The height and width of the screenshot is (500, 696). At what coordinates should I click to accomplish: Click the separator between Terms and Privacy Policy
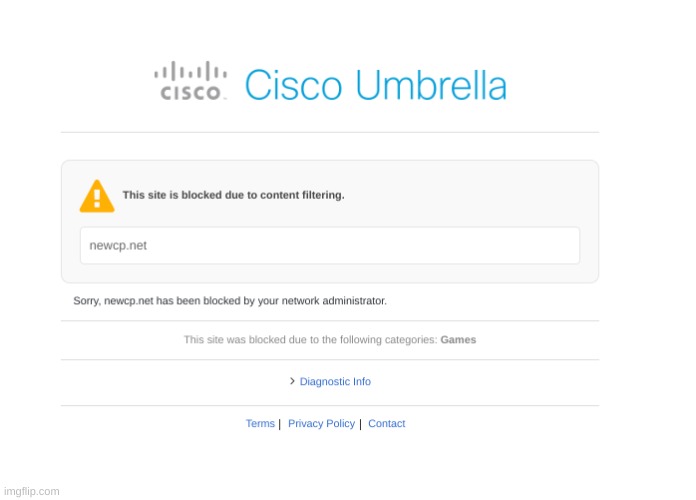[x=279, y=424]
